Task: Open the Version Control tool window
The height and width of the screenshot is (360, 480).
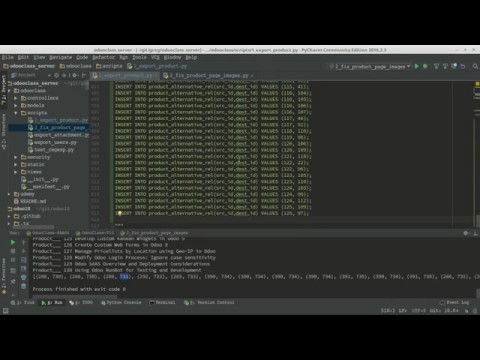Action: click(x=209, y=302)
